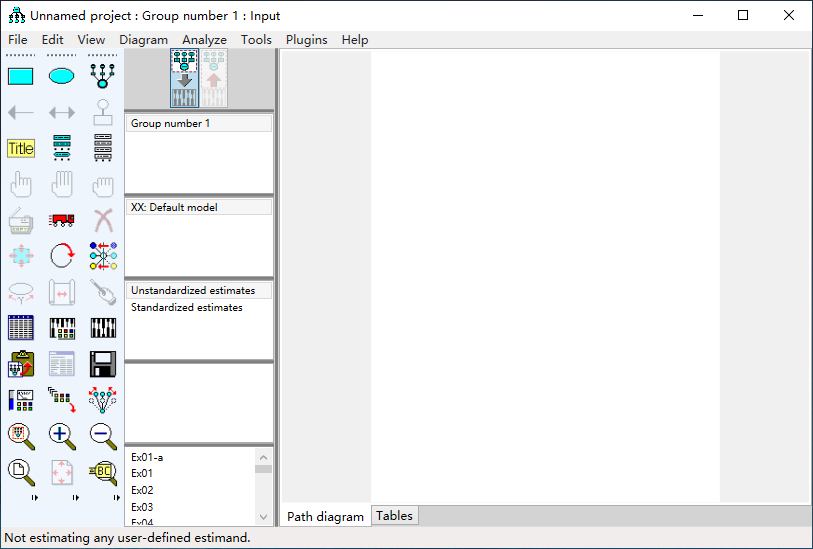Expand the second toolbar column overflow arrow

[x=76, y=498]
